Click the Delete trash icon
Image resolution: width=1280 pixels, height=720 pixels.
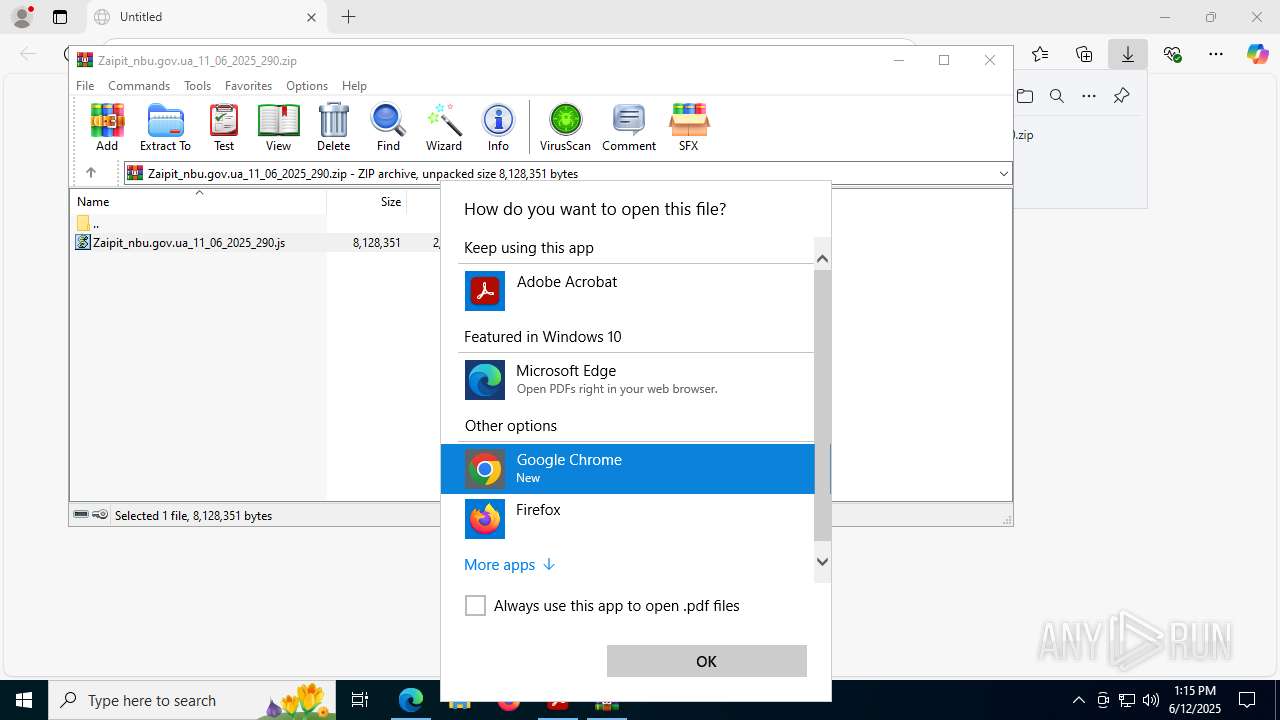pos(333,127)
